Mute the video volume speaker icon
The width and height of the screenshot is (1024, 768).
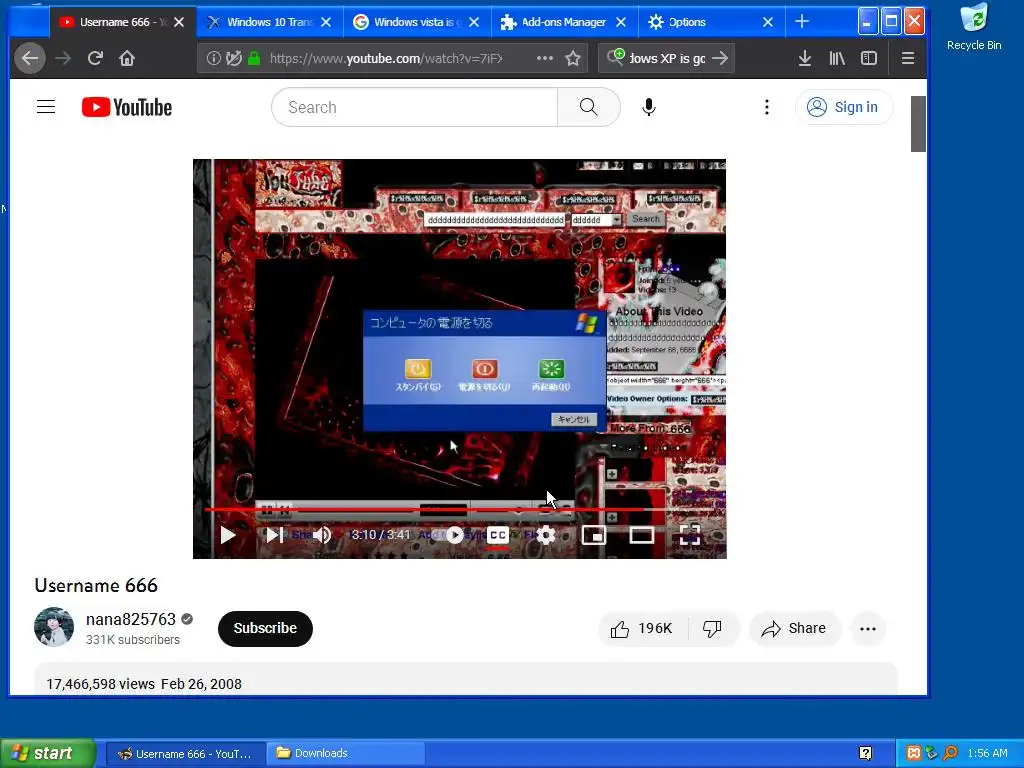point(322,536)
